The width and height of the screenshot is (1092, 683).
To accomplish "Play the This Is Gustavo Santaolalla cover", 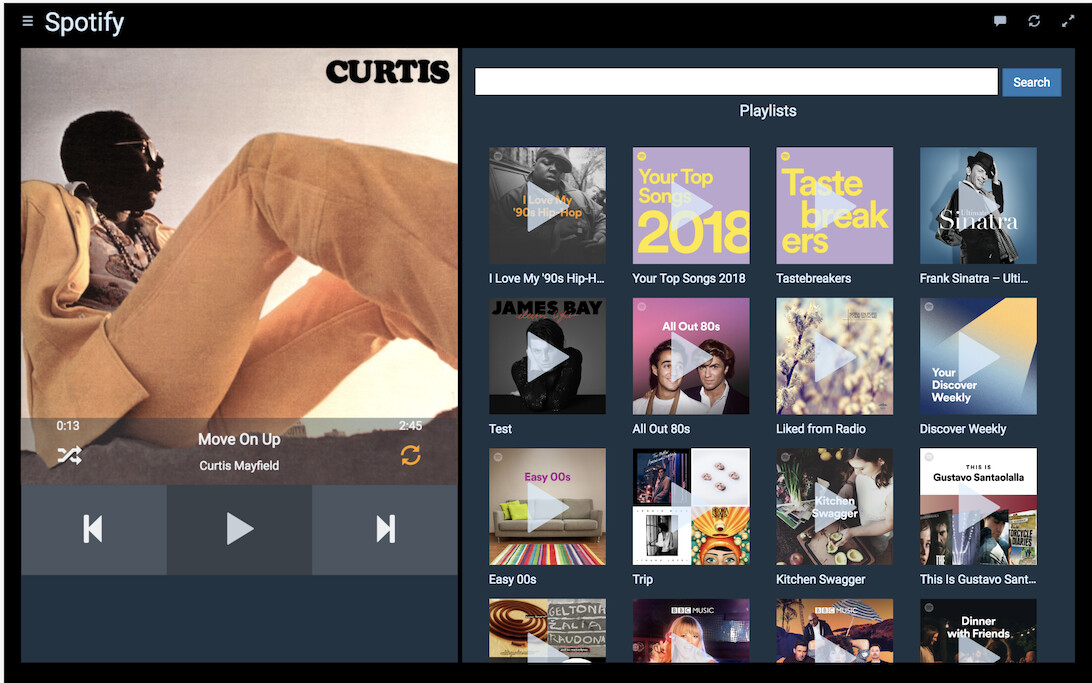I will (x=978, y=506).
